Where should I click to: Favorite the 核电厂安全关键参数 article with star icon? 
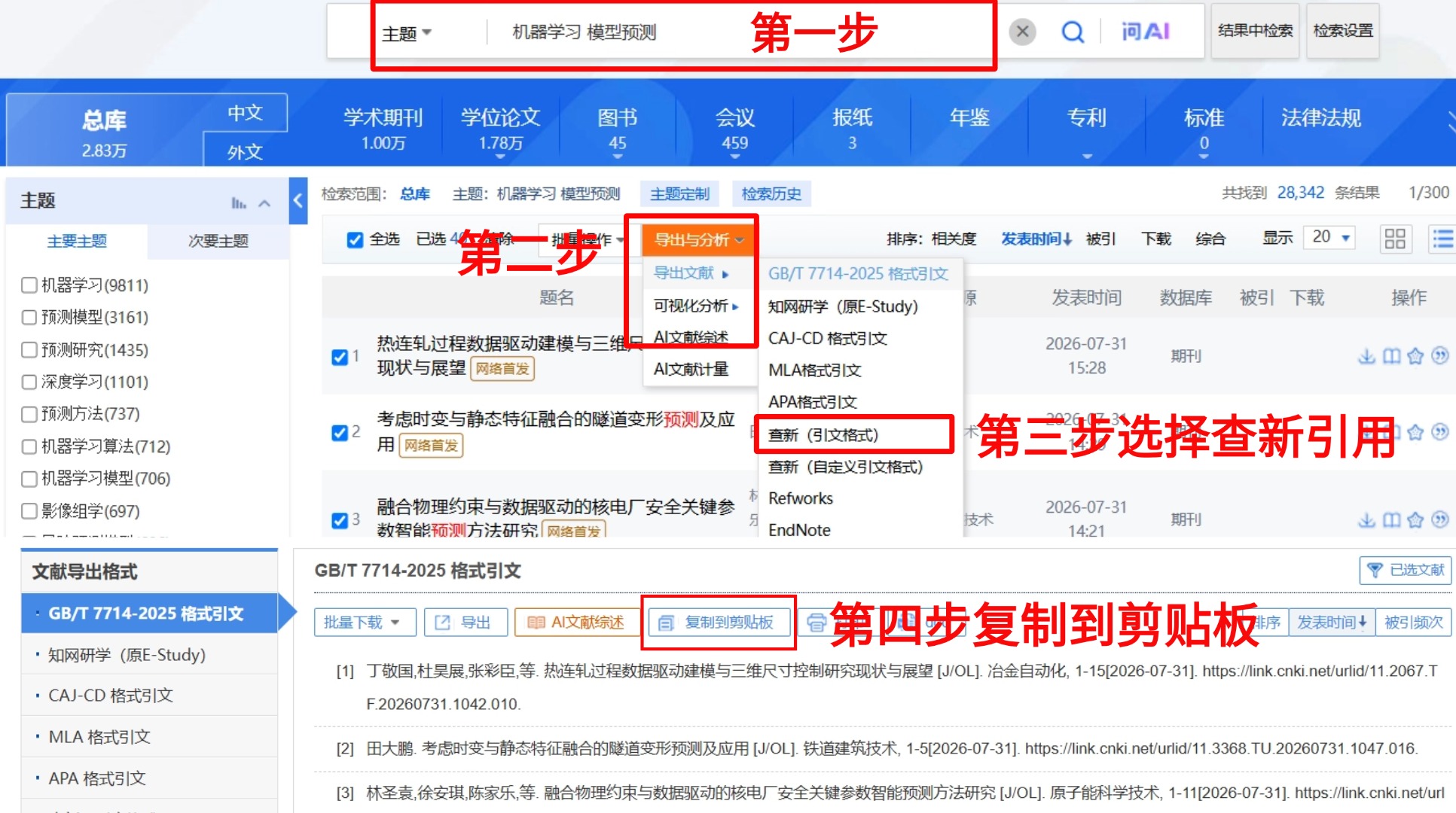[1415, 519]
